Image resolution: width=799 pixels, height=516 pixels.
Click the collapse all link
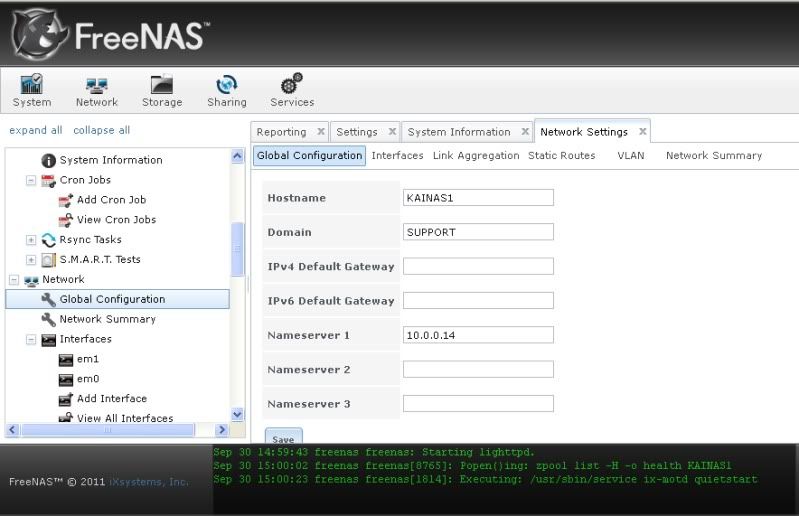point(101,130)
